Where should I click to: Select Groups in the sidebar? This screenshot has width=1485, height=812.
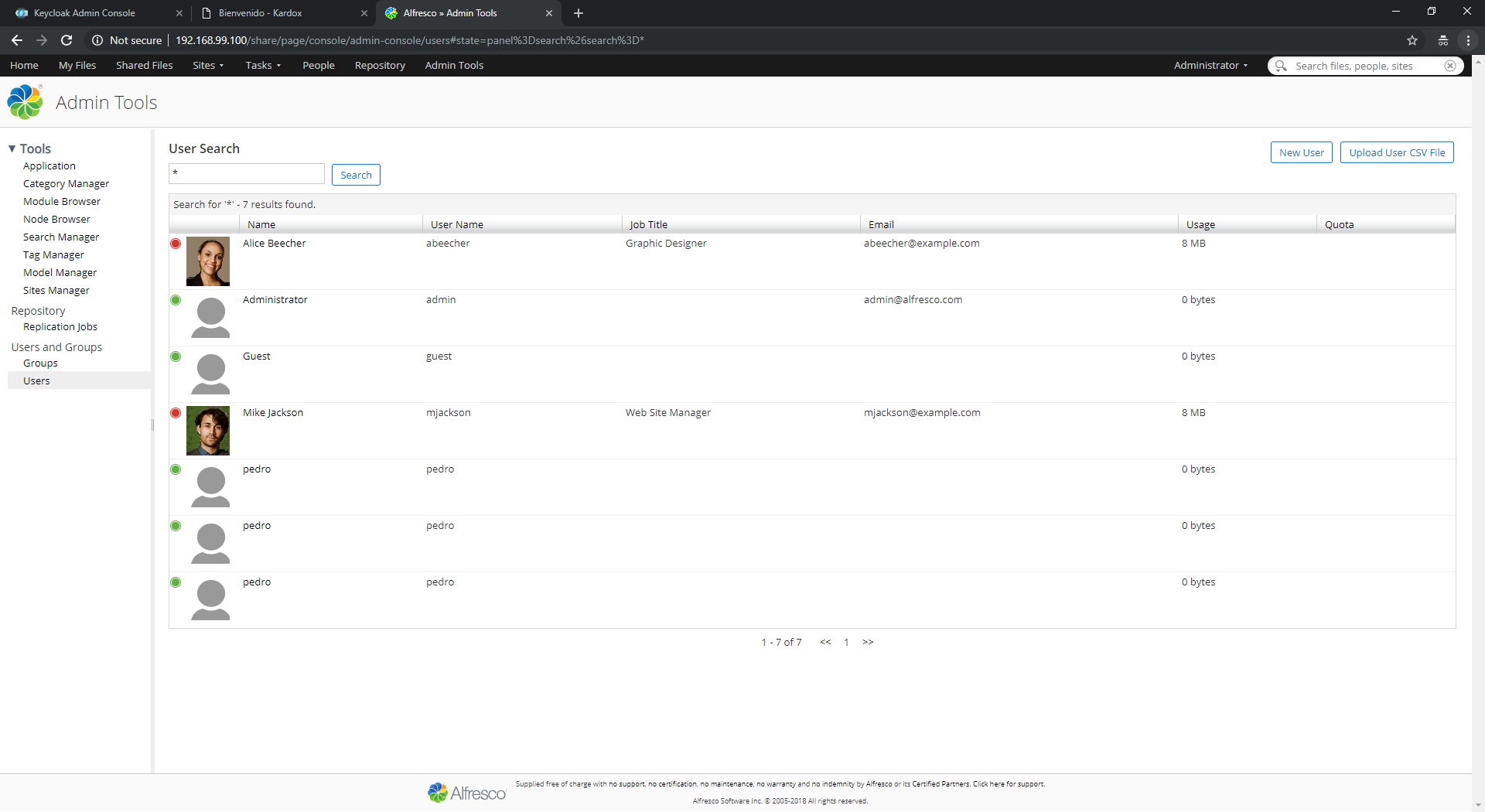point(40,363)
